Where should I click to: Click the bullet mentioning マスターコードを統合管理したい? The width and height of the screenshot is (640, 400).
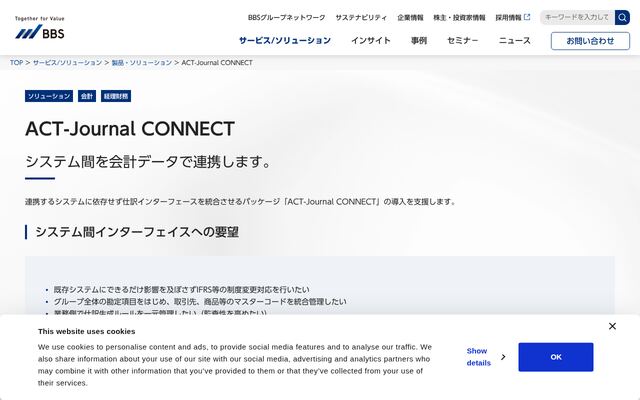(200, 302)
